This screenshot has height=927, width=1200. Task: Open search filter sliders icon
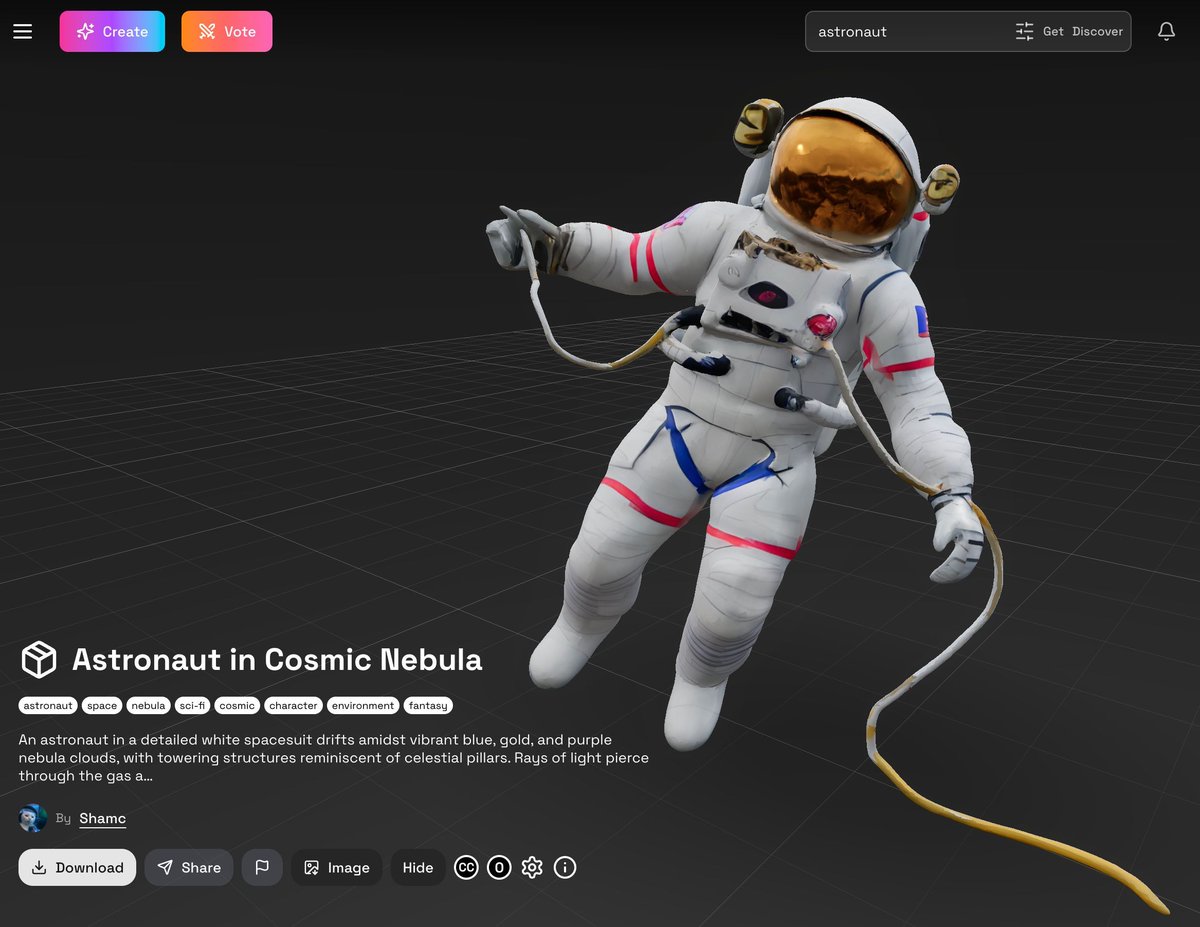(x=1024, y=31)
